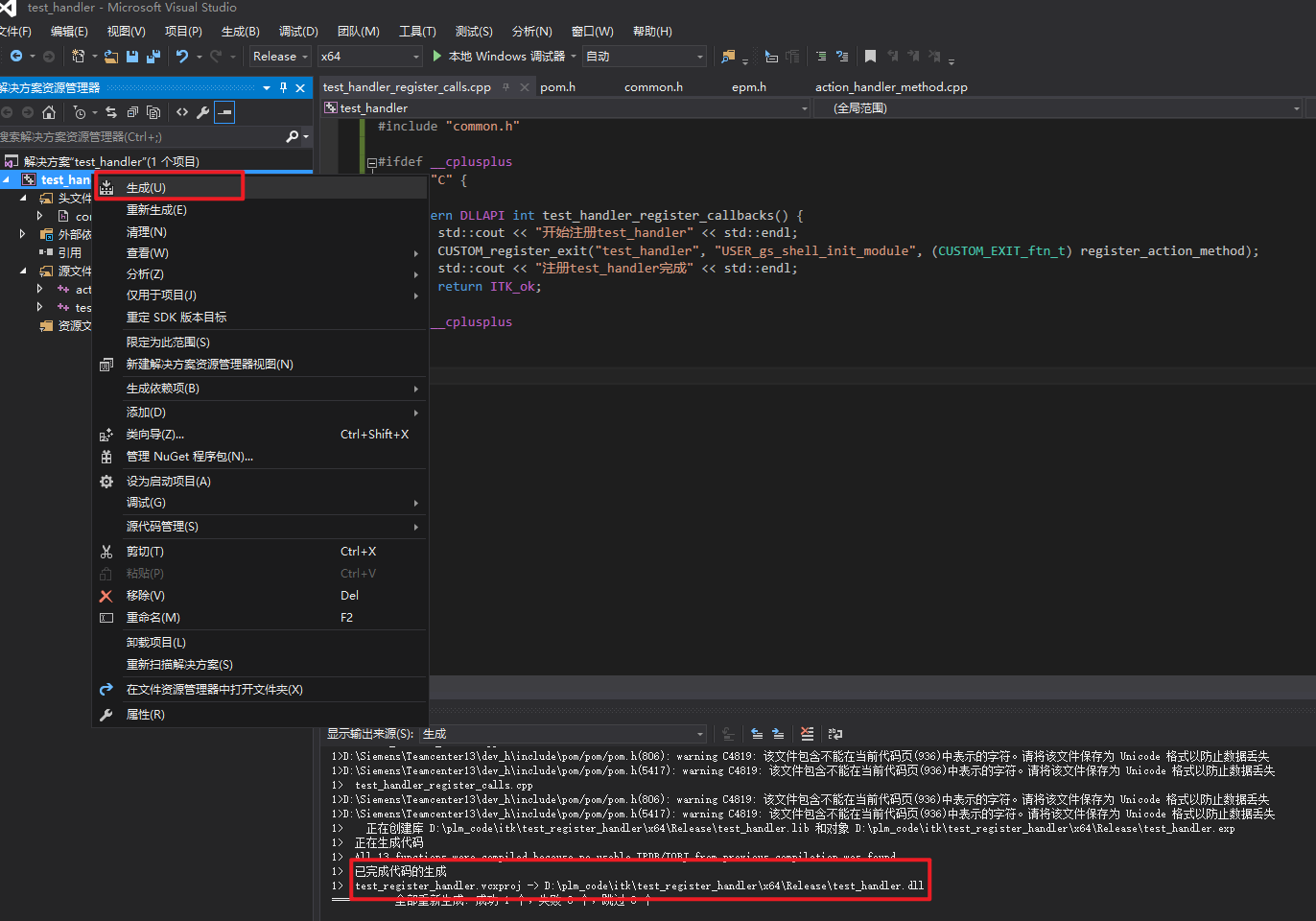Switch to the pom.h tab
Image resolution: width=1316 pixels, height=921 pixels.
558,86
